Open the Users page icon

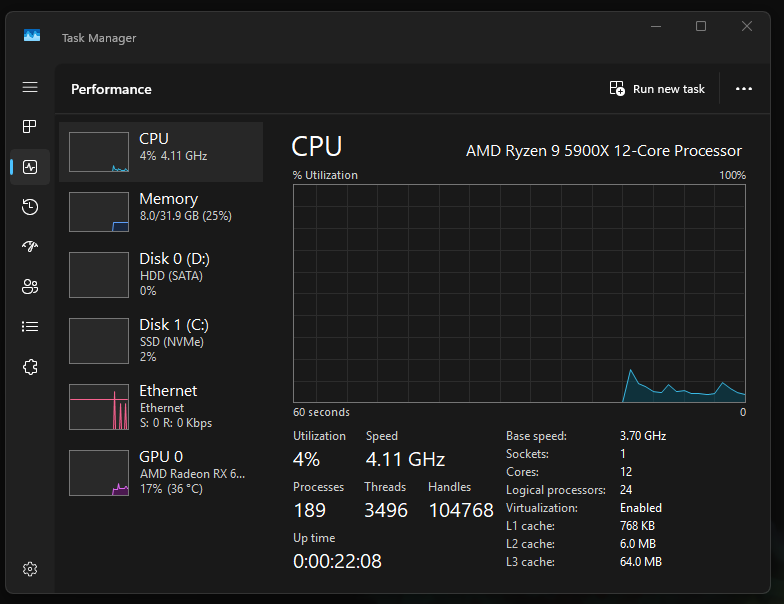pos(30,286)
